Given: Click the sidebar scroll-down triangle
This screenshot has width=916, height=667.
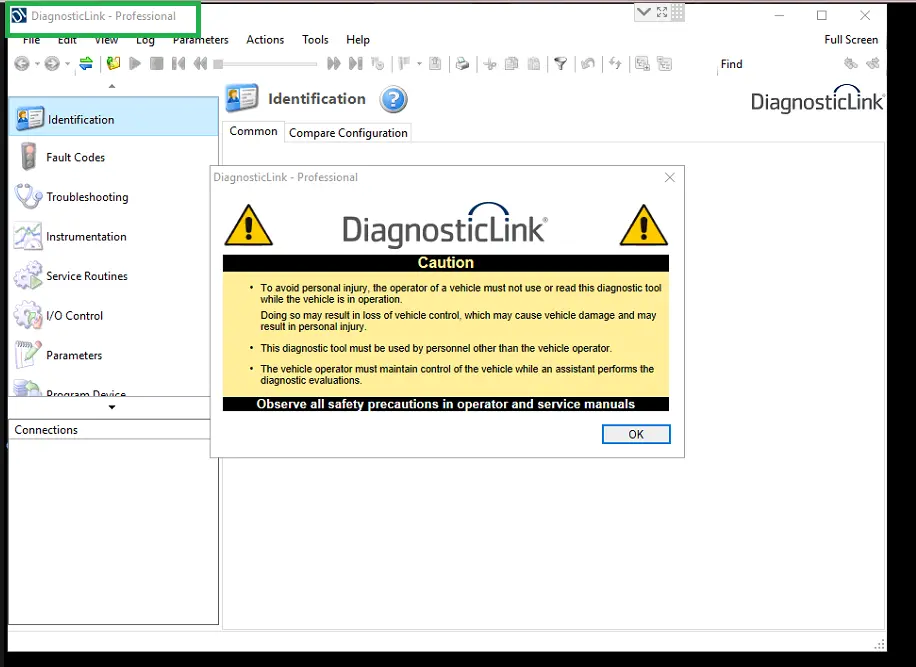Looking at the screenshot, I should pos(112,407).
